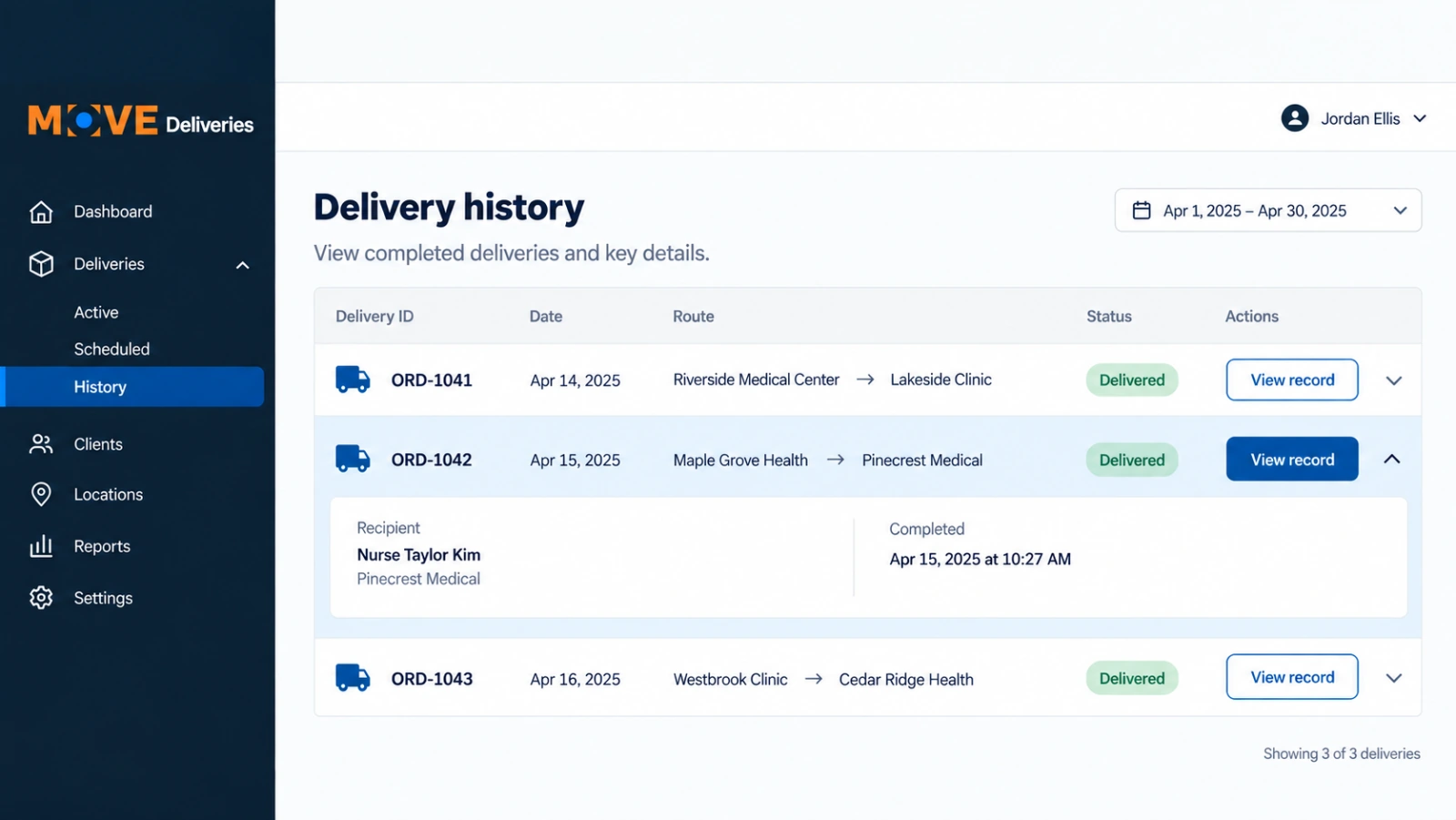Click the Deliveries box icon
Viewport: 1456px width, 820px height.
click(41, 264)
